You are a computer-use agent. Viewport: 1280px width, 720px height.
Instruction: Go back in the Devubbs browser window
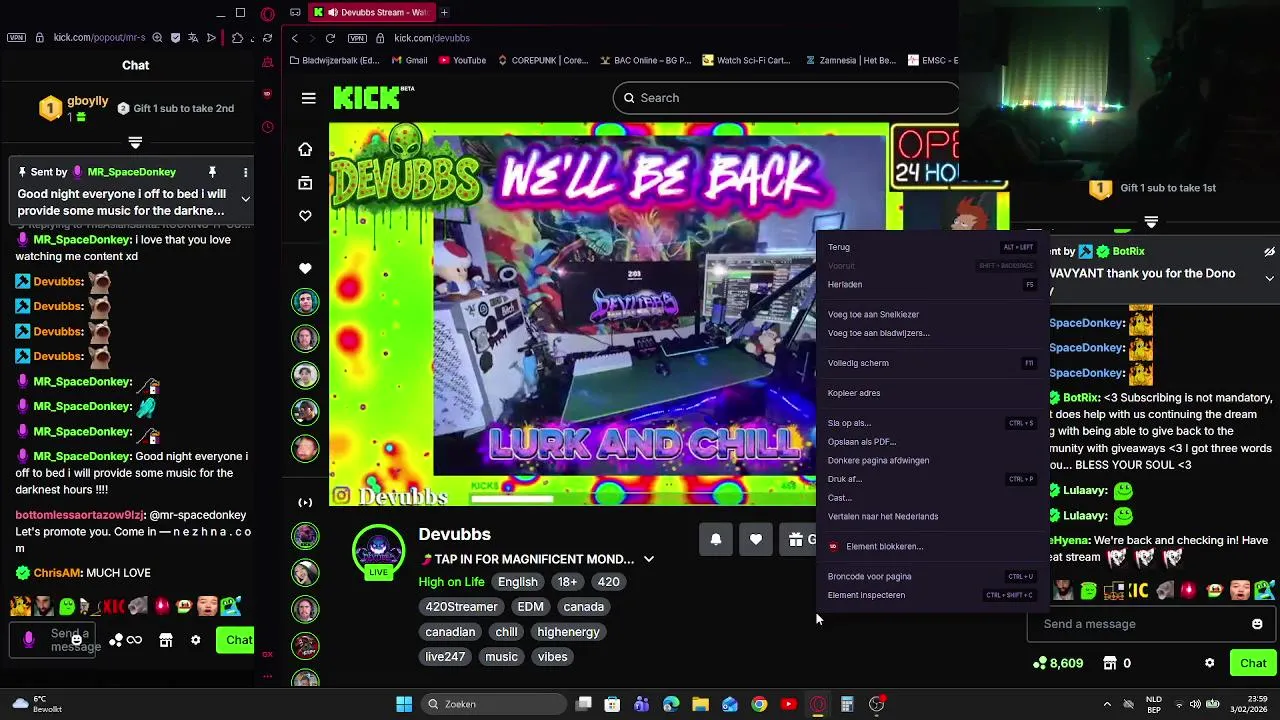294,38
